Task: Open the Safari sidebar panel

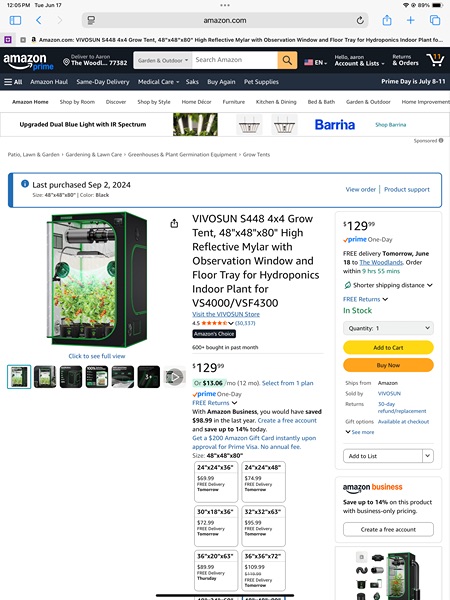Action: [x=15, y=20]
